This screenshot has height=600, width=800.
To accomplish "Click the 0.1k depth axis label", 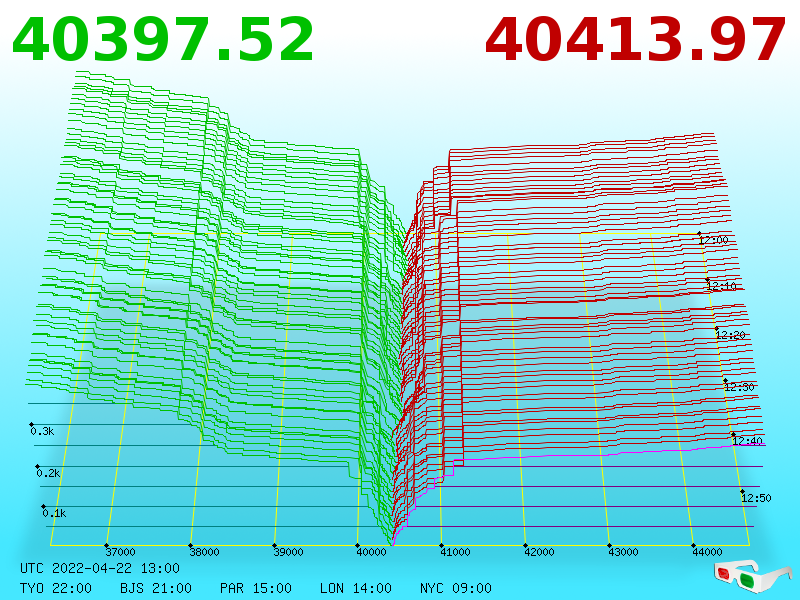I will click(x=55, y=513).
